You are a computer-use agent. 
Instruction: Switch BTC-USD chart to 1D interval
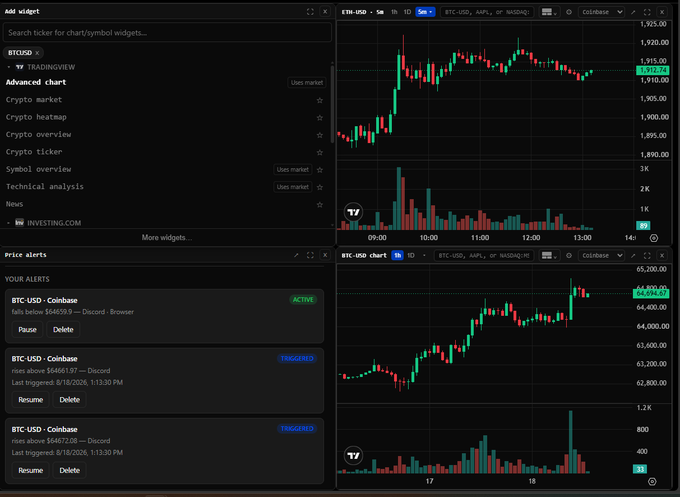tap(411, 255)
